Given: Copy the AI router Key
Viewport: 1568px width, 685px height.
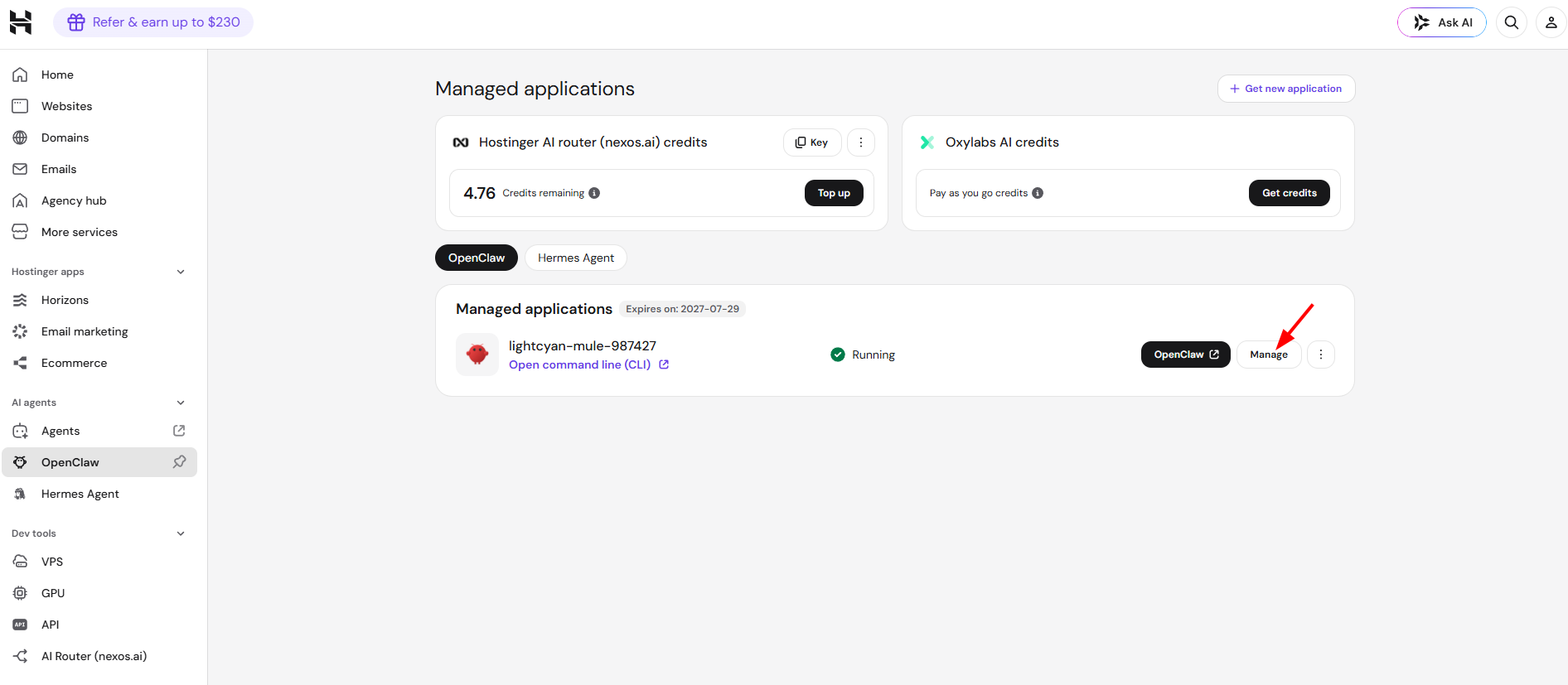Looking at the screenshot, I should tap(812, 142).
